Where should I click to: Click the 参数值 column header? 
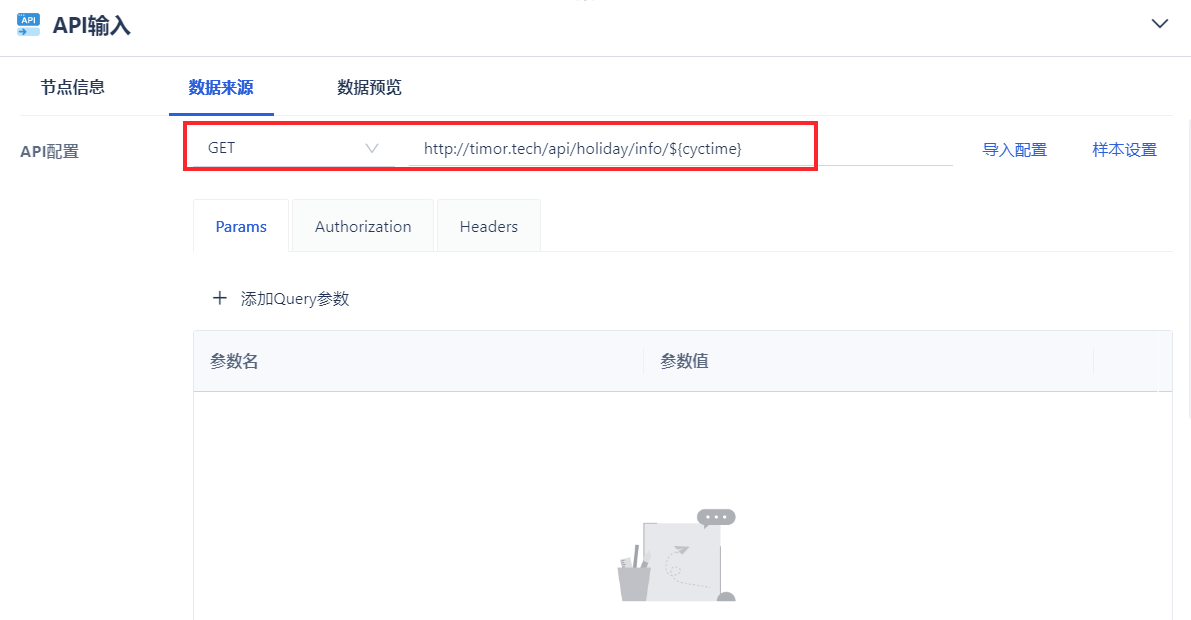coord(684,361)
